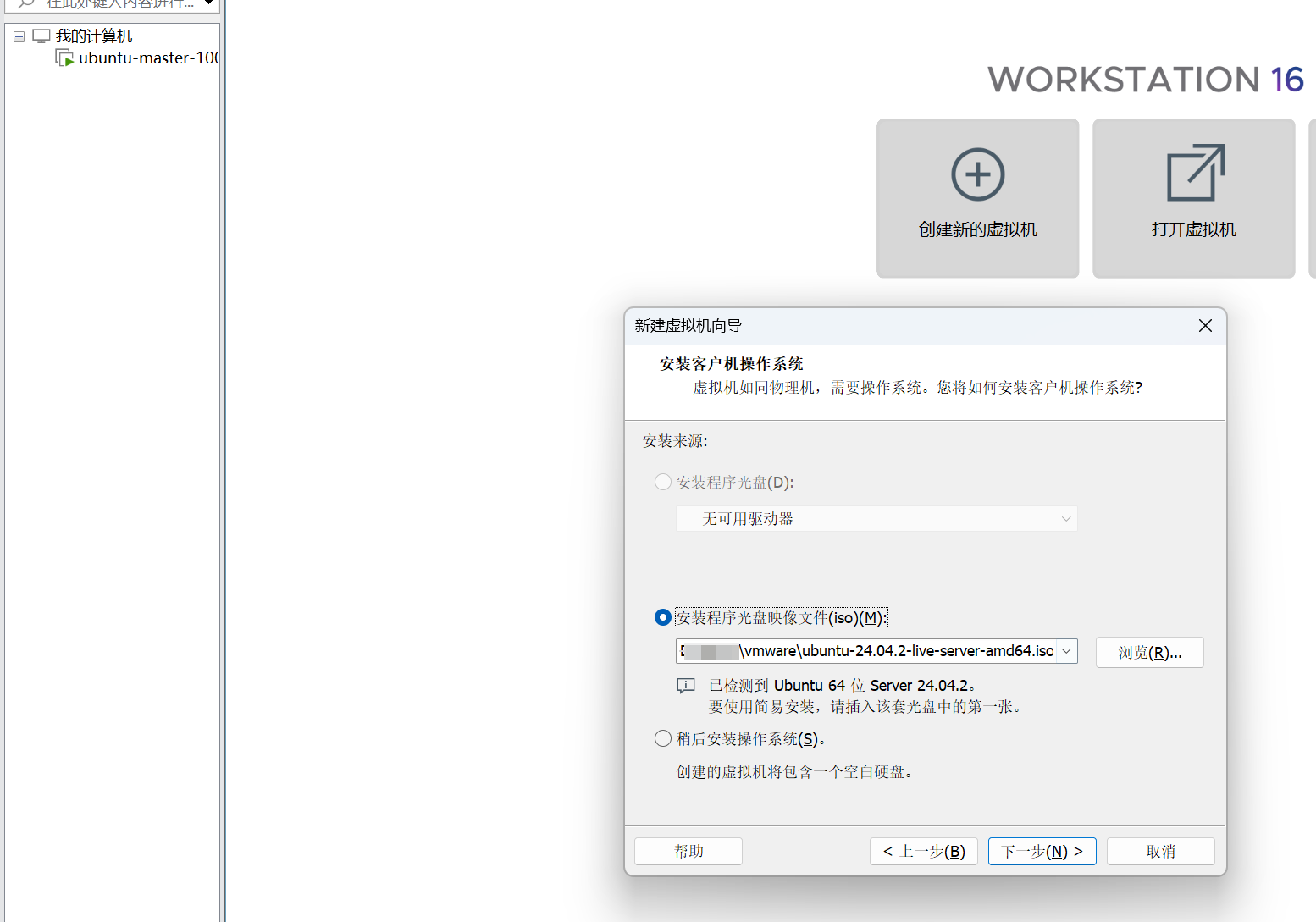Click the computer icon next to 我的计算机
Screen dimensions: 1316x922
41,36
